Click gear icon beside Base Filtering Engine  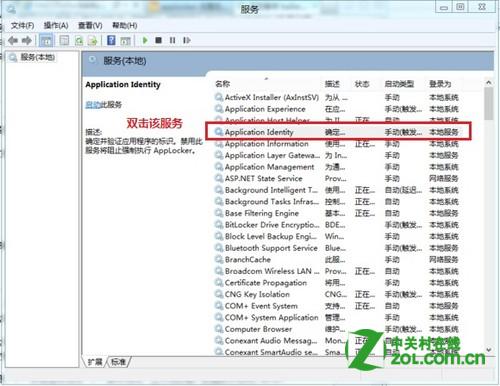[219, 213]
